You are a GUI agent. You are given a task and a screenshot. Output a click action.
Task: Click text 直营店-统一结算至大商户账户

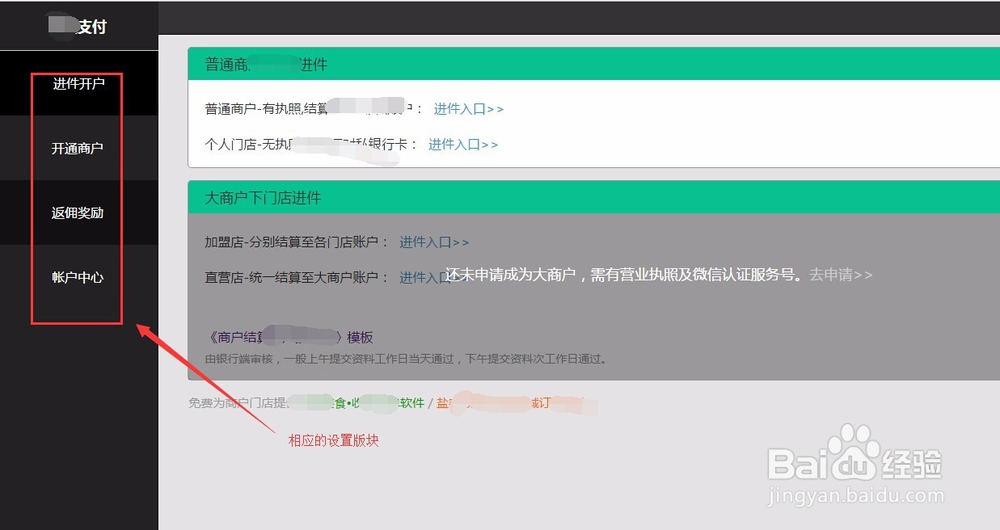296,277
